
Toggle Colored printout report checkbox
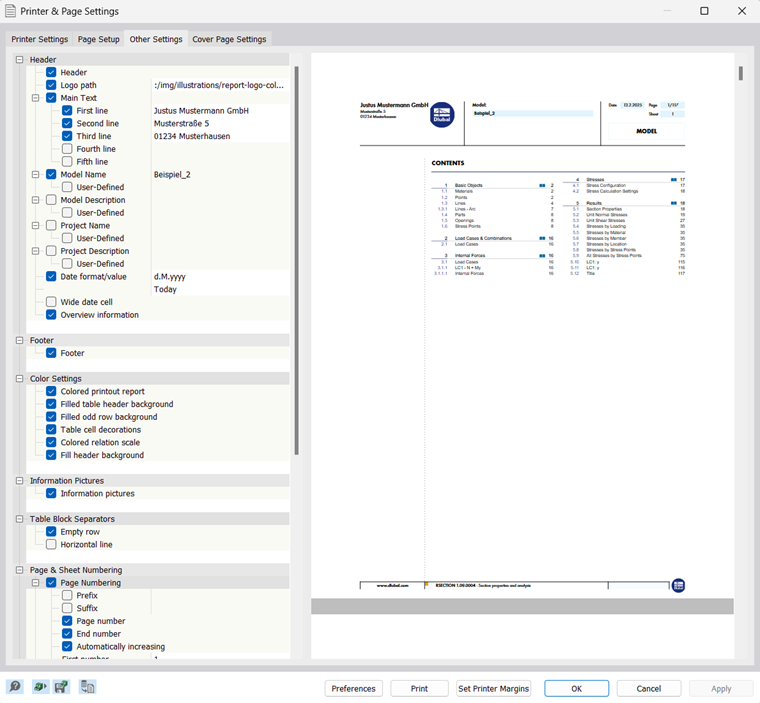[51, 391]
